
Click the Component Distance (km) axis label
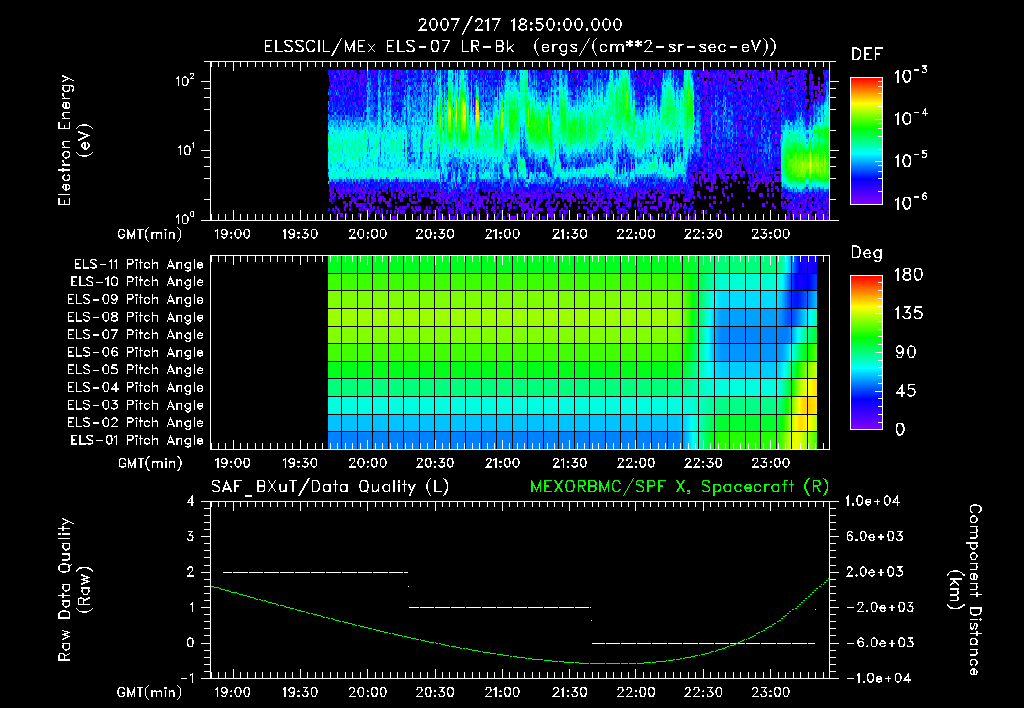point(965,590)
